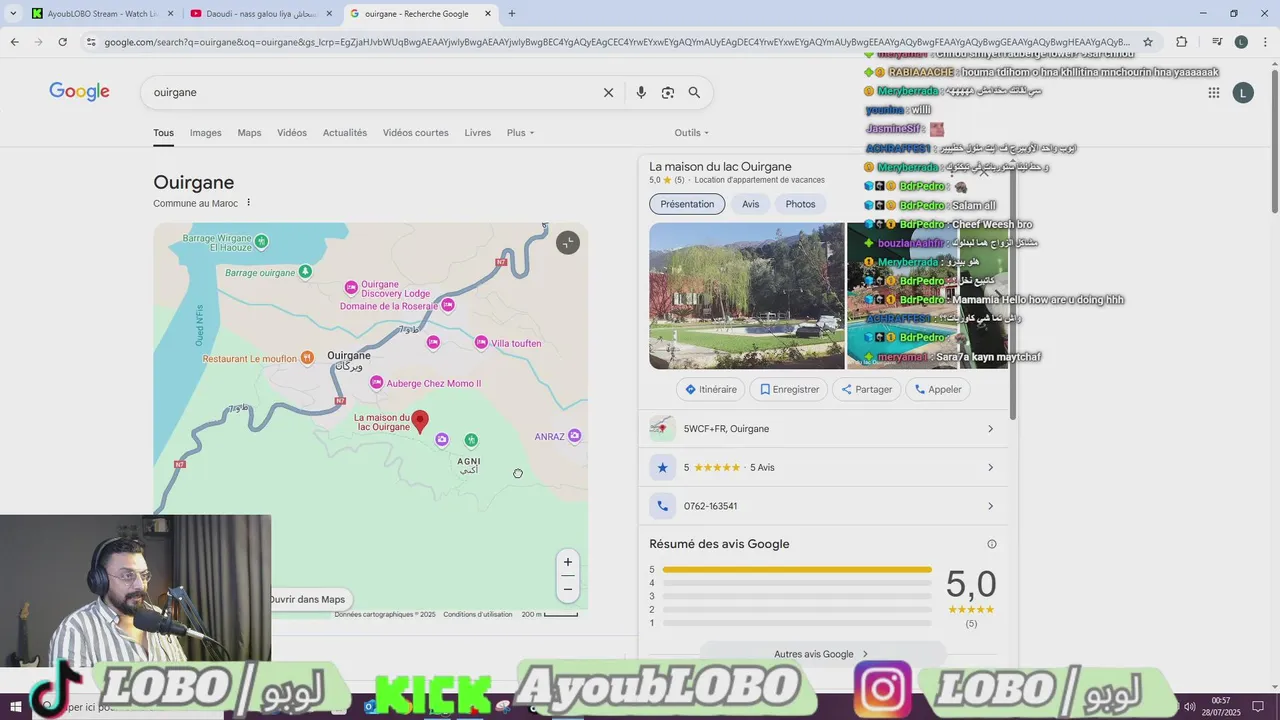Click Ouvrir dans Maps button

[x=308, y=599]
